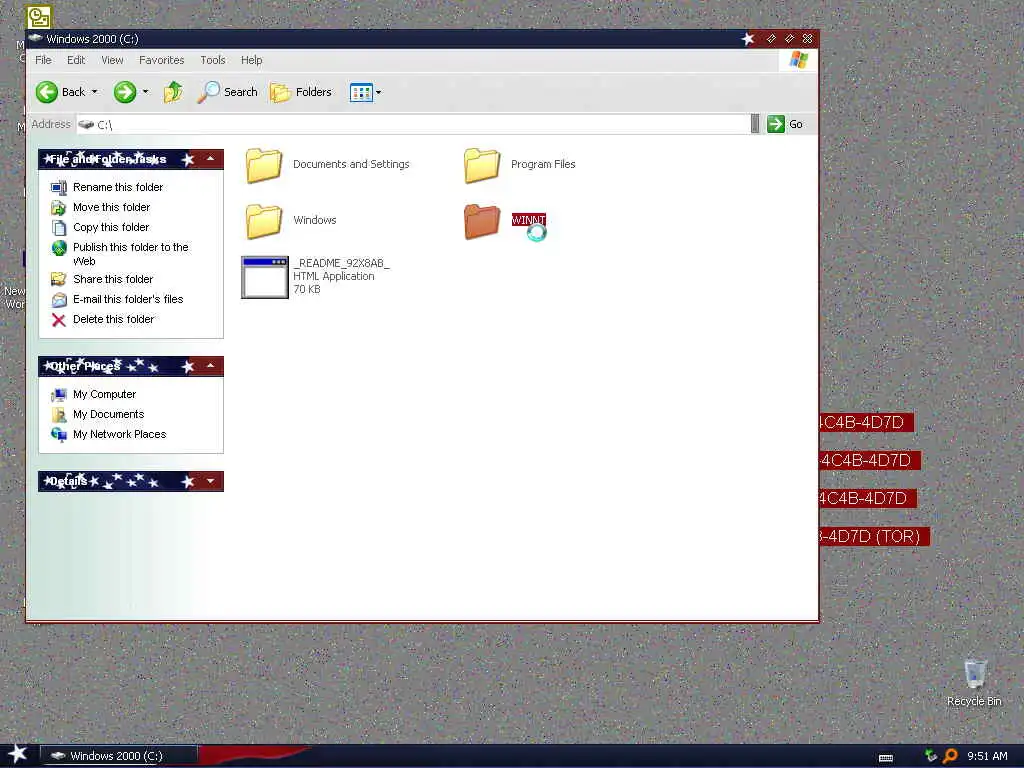Click Copy this folder
1024x768 pixels.
[111, 227]
